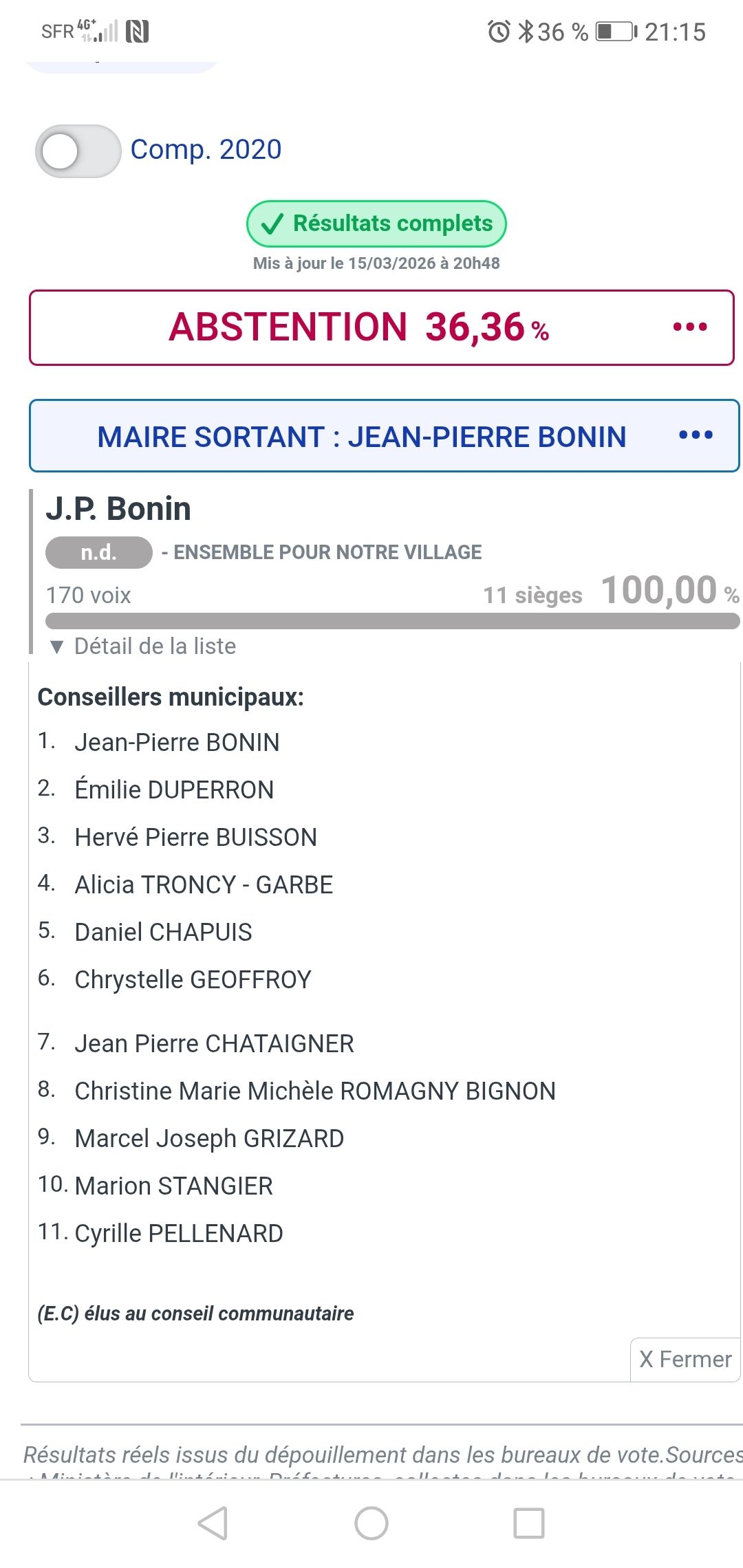
Task: Open the abstention three-dots details
Action: [690, 327]
